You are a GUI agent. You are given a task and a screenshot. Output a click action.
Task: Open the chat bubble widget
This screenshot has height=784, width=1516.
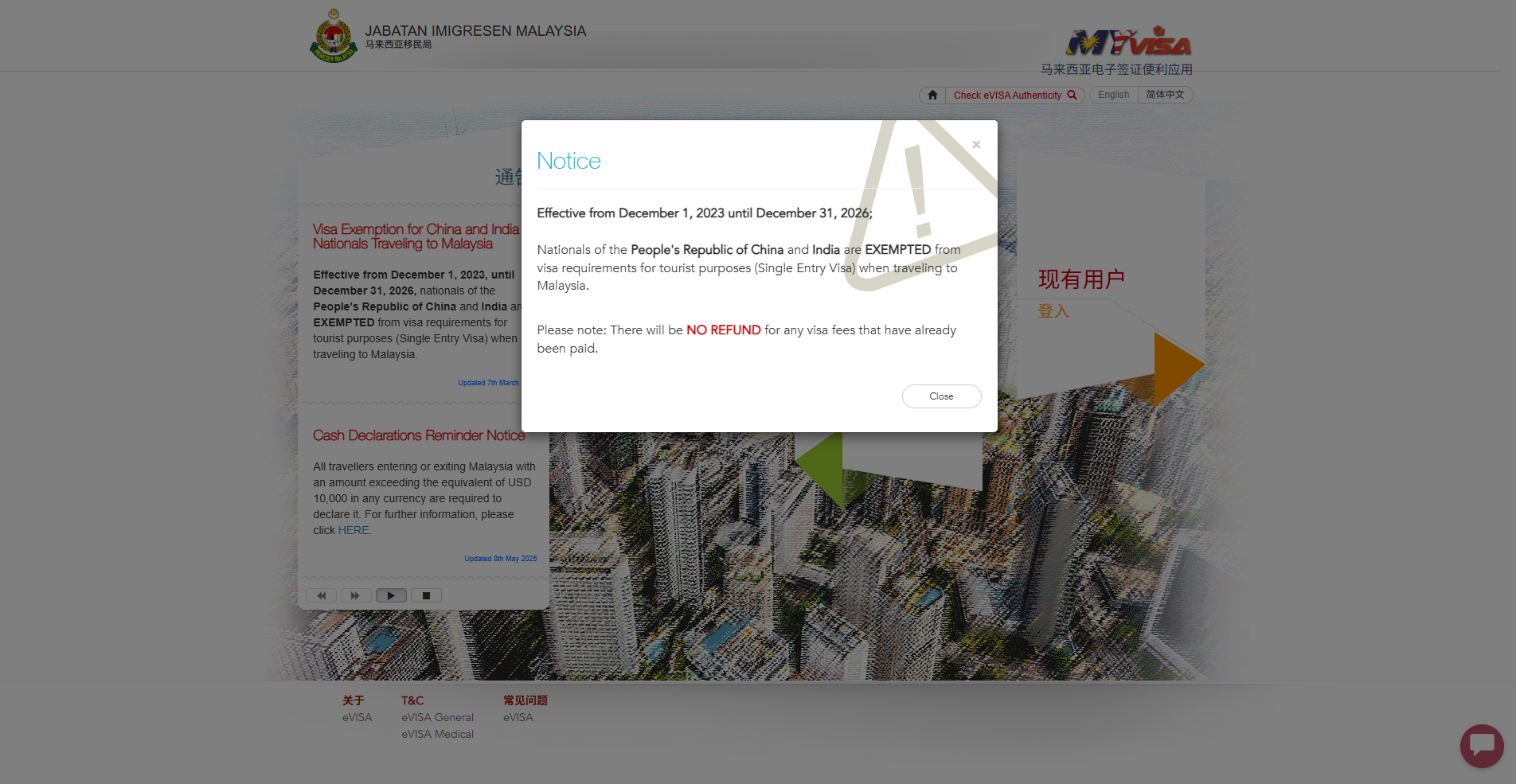[1482, 747]
